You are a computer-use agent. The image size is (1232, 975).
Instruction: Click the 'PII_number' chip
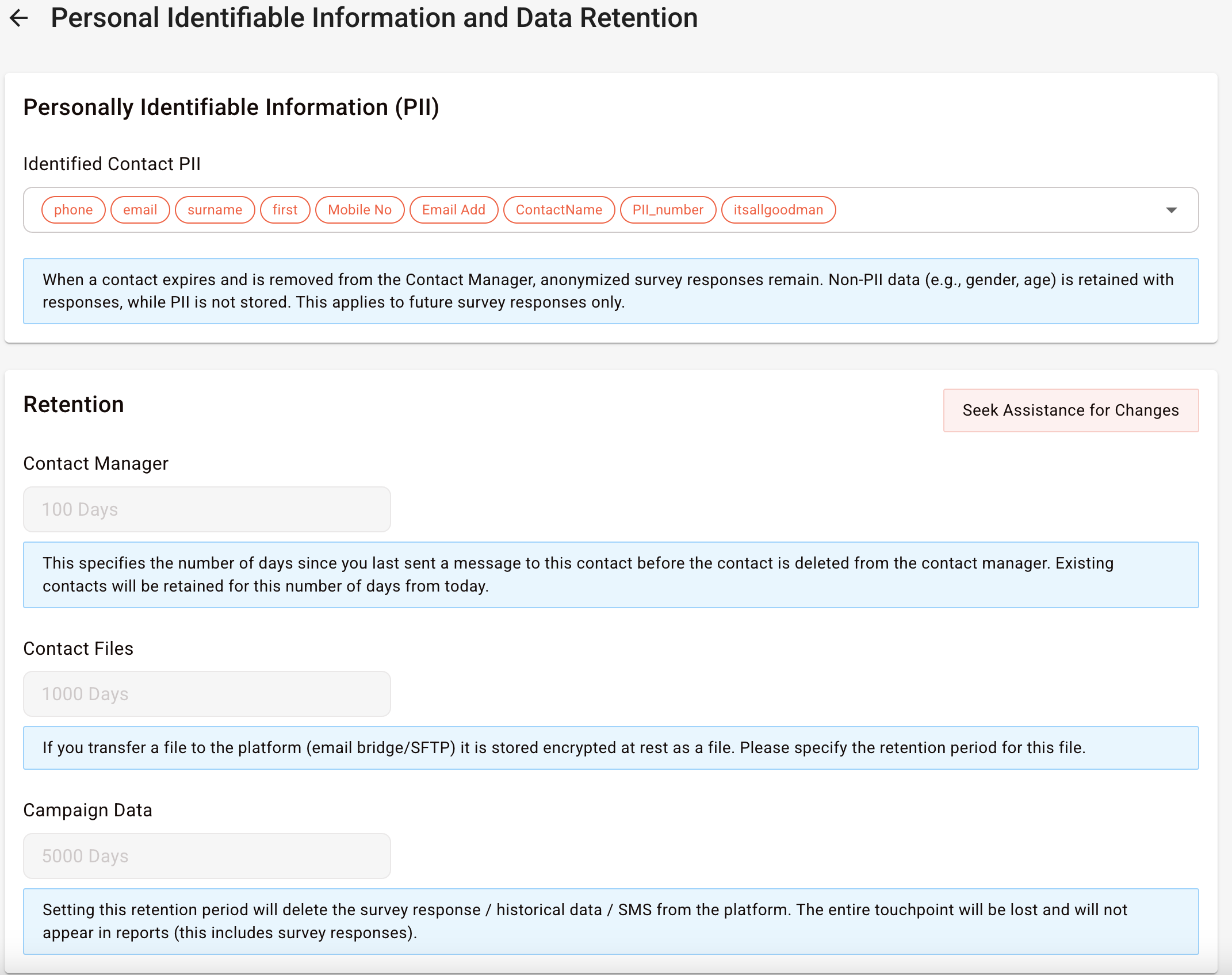pos(668,210)
